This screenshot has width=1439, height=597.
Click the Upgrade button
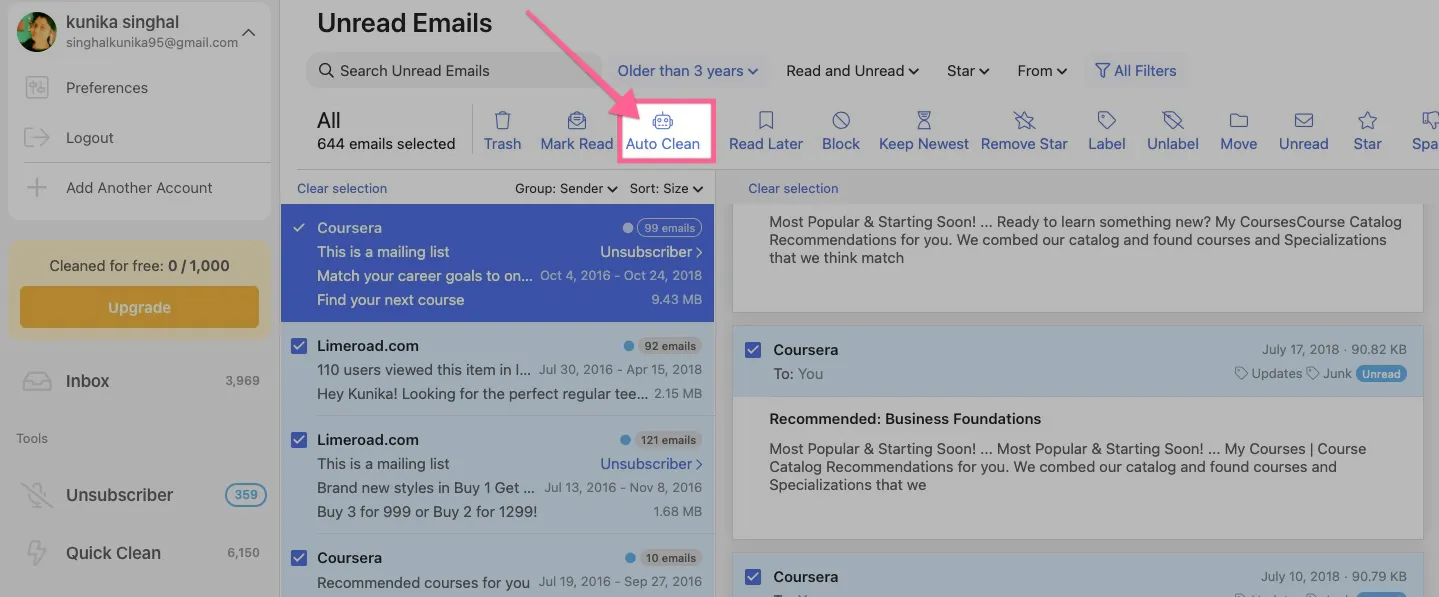coord(139,308)
